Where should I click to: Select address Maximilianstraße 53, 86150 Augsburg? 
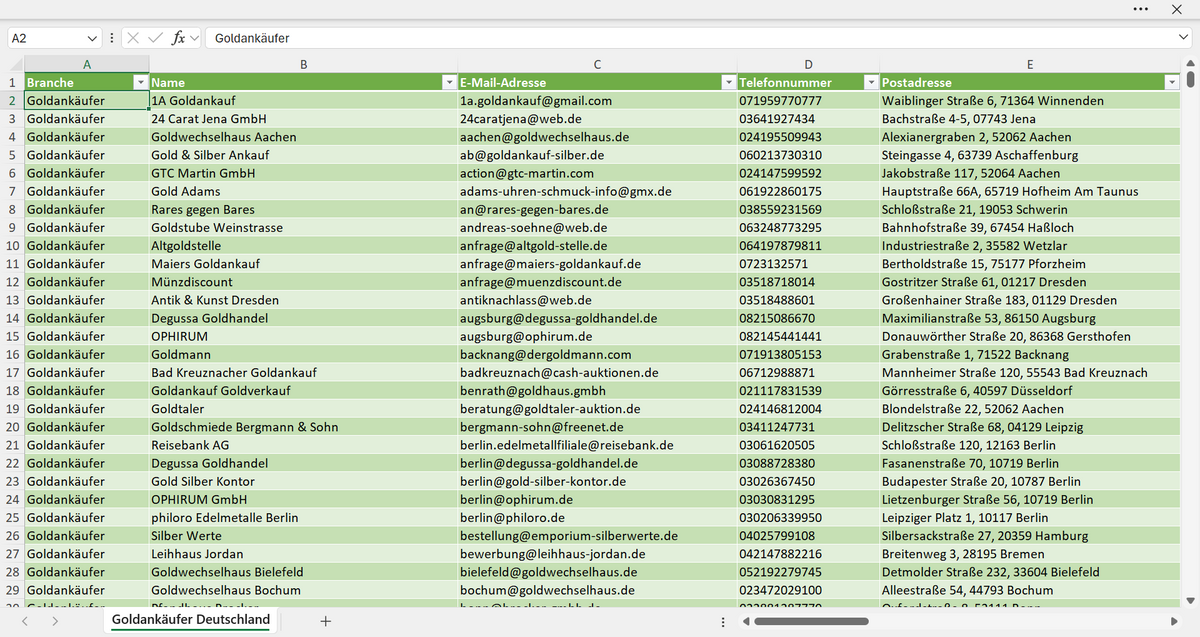[1030, 318]
